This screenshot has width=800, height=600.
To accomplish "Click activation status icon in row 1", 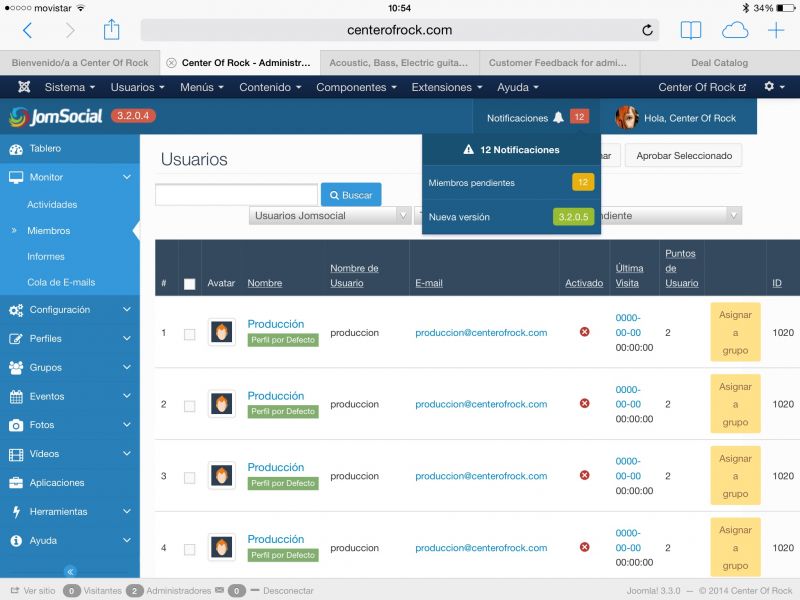I will (x=585, y=332).
